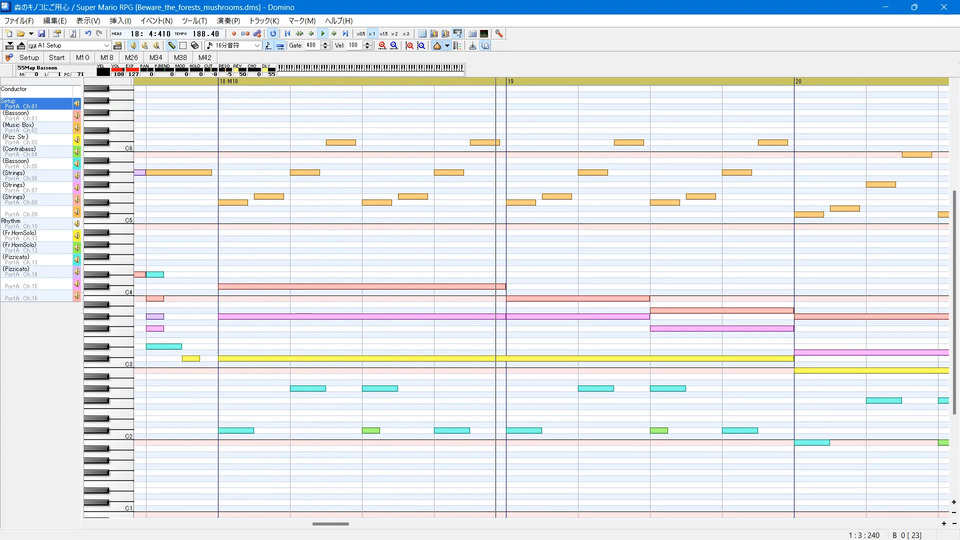
Task: Jump to song end
Action: point(345,34)
